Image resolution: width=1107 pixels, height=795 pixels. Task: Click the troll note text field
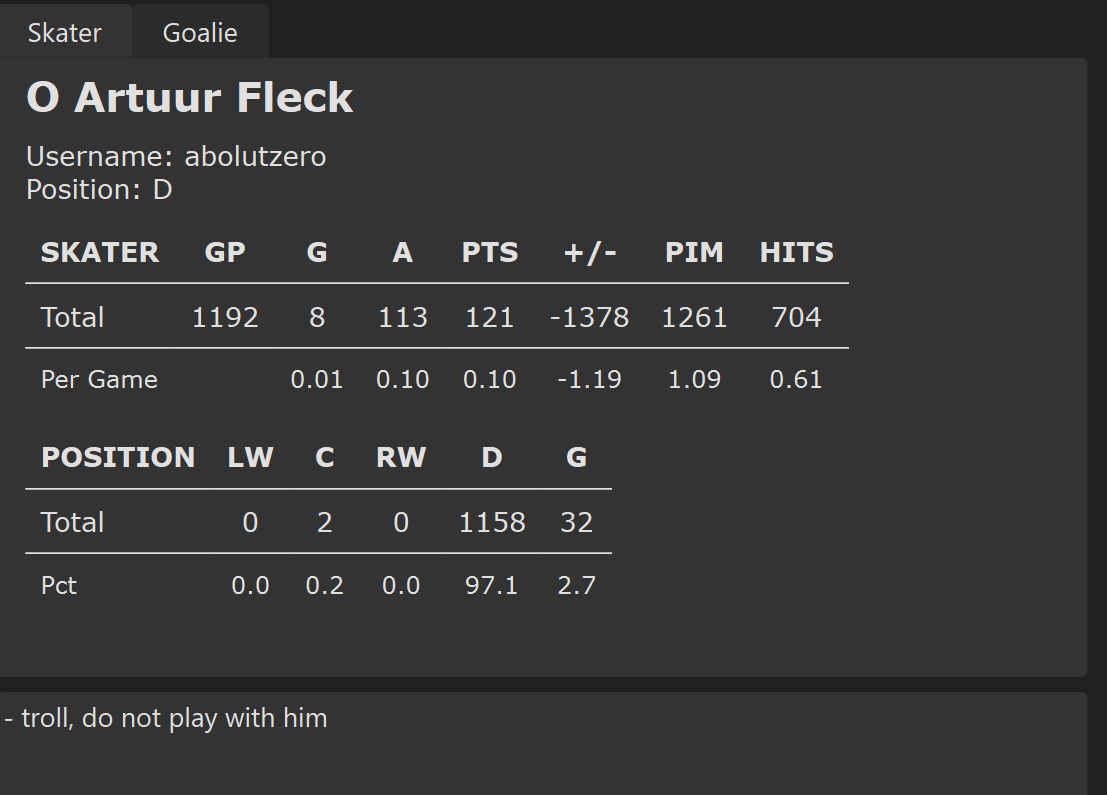click(542, 743)
